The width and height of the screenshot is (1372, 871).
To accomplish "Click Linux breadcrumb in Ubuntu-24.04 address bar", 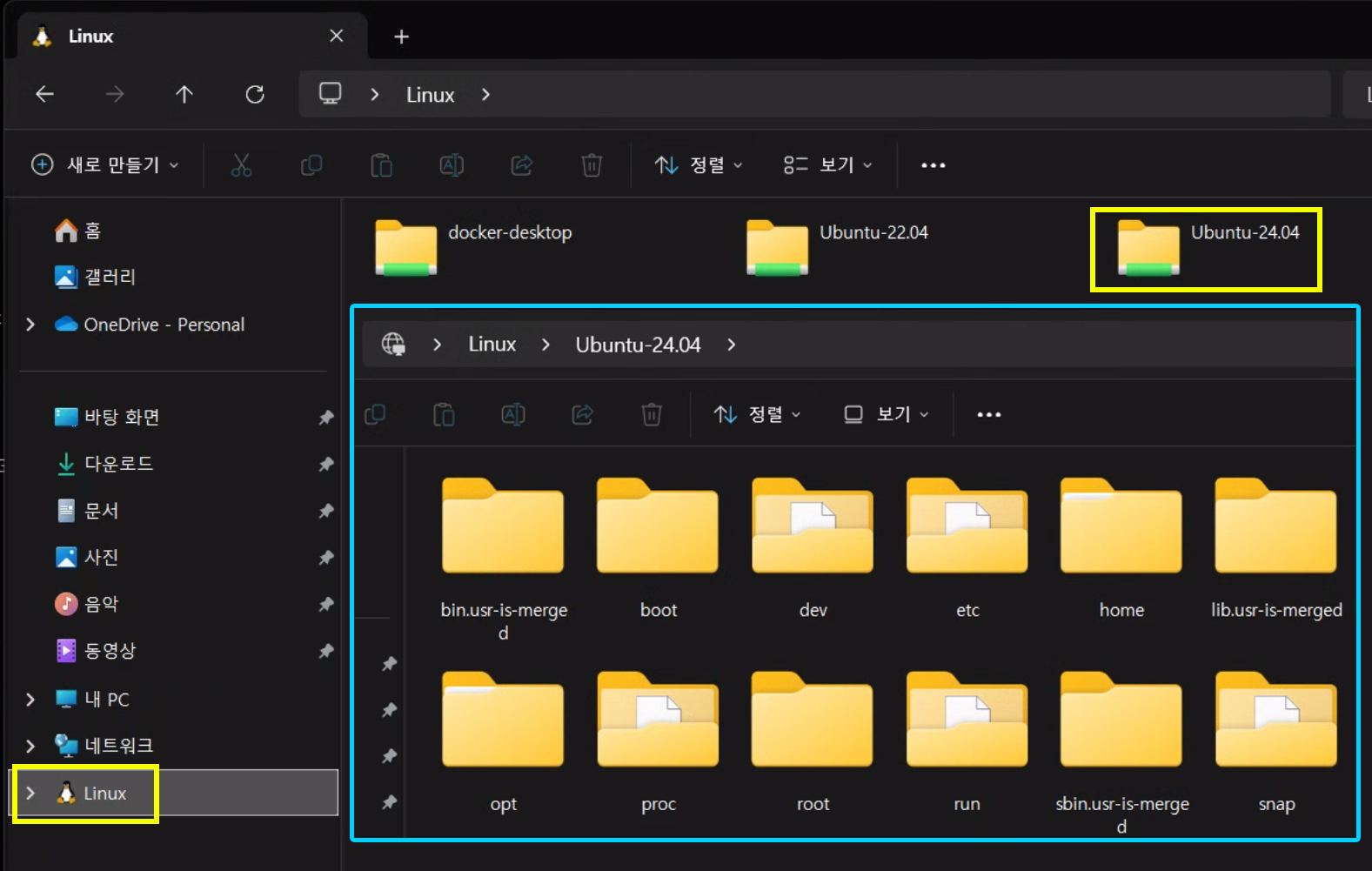I will [x=492, y=345].
